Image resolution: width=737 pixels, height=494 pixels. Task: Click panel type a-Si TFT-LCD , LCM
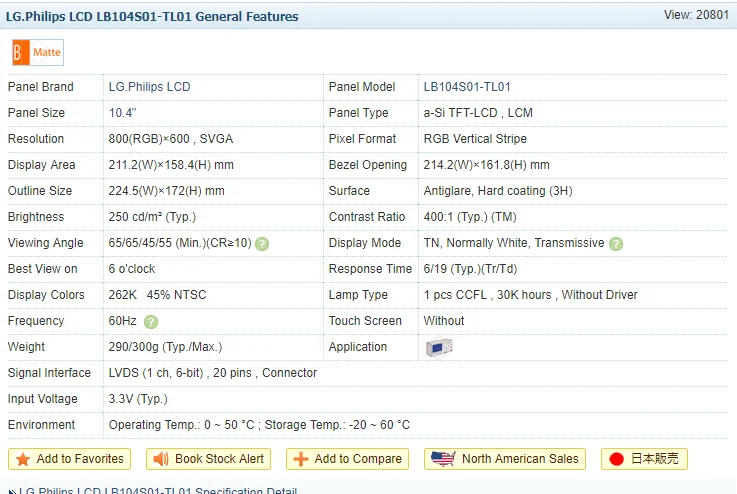pyautogui.click(x=478, y=113)
